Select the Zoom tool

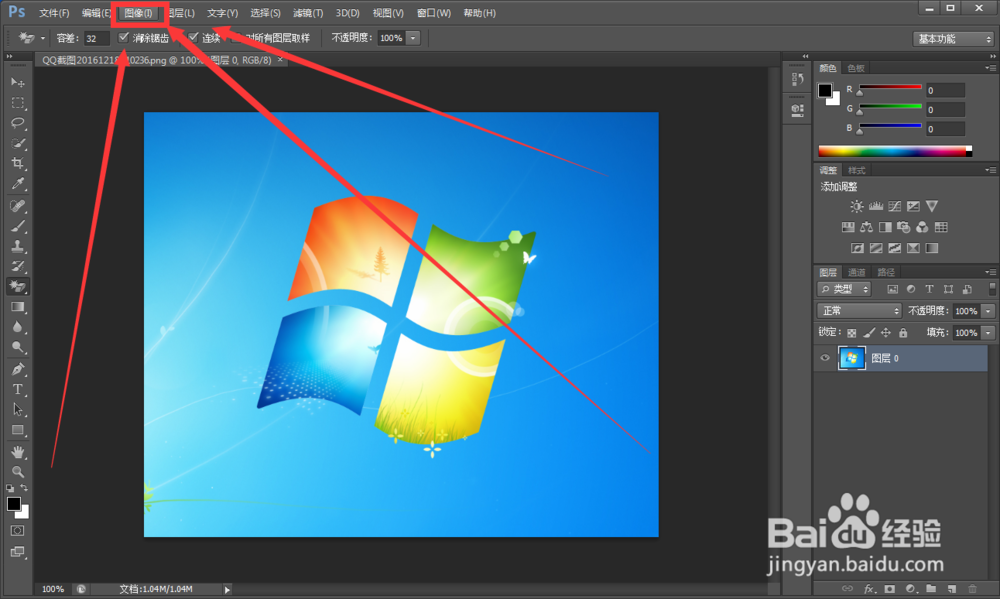click(17, 472)
